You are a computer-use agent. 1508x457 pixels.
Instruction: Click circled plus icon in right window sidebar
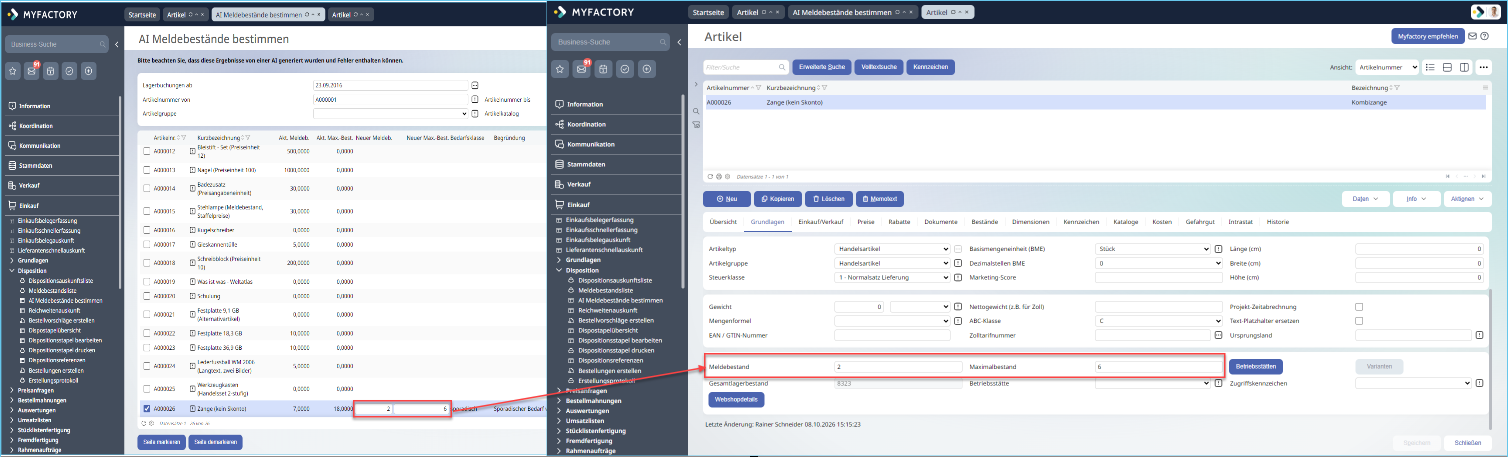point(647,69)
